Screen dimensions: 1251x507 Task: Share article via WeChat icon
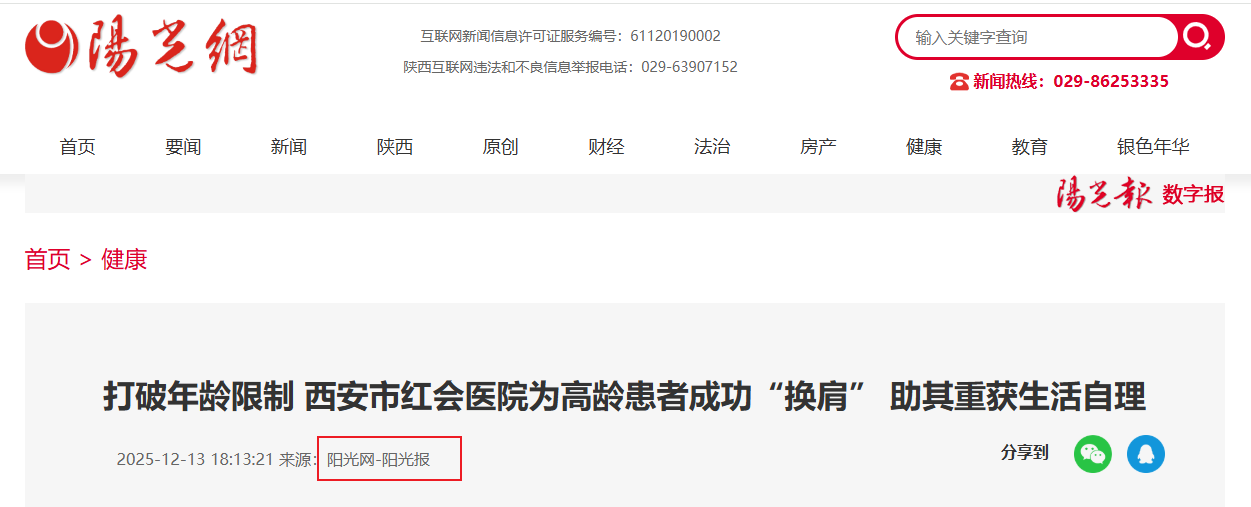click(1093, 454)
